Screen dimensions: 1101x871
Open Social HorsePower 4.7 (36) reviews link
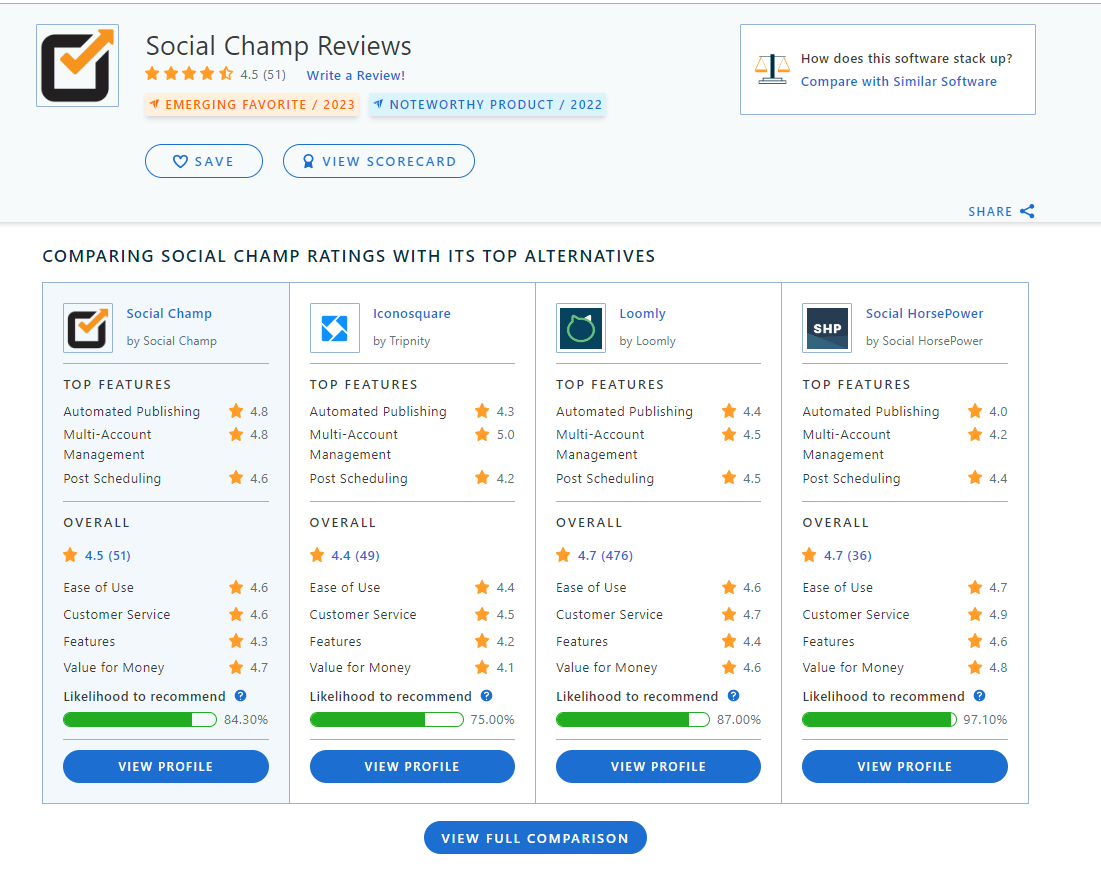pyautogui.click(x=848, y=556)
